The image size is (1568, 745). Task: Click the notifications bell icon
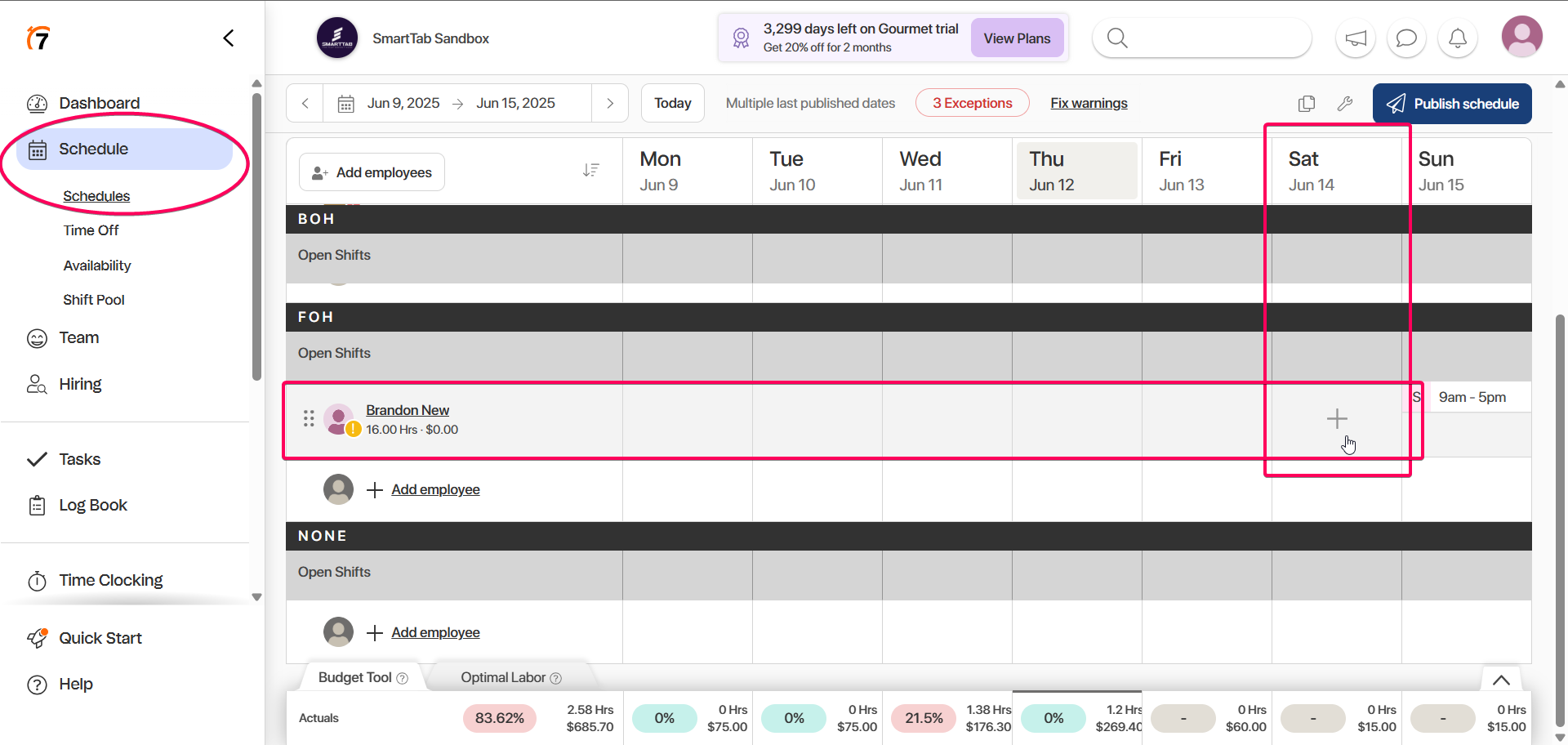tap(1457, 38)
